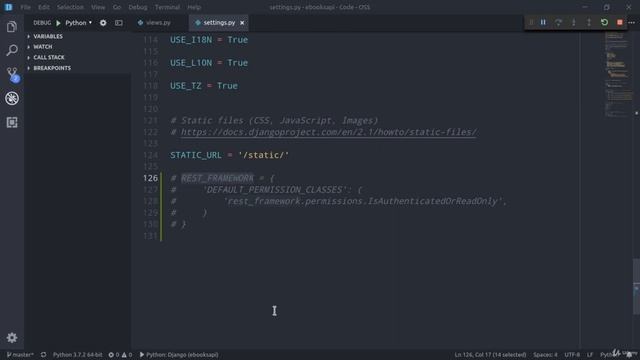Viewport: 640px width, 360px height.
Task: Expand the WATCH section
Action: pos(42,47)
